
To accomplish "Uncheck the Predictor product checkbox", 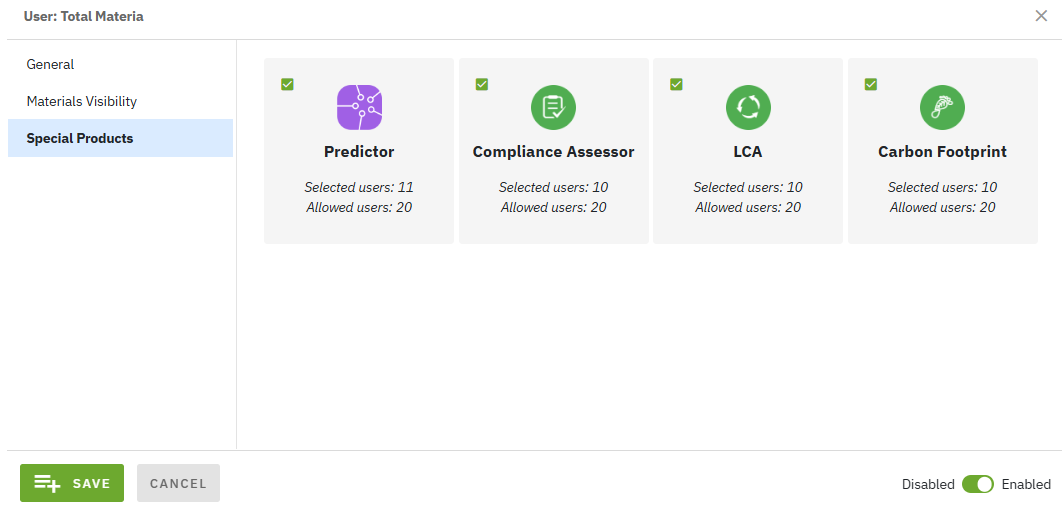I will point(288,84).
